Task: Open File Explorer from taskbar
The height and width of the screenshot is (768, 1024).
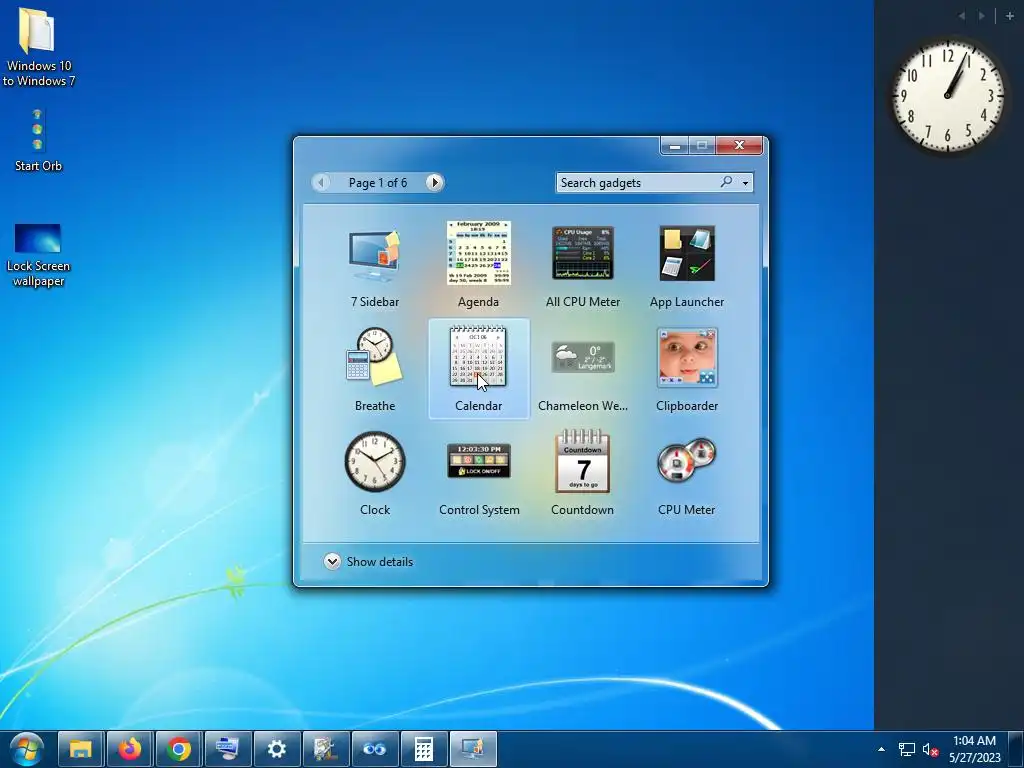Action: click(80, 748)
